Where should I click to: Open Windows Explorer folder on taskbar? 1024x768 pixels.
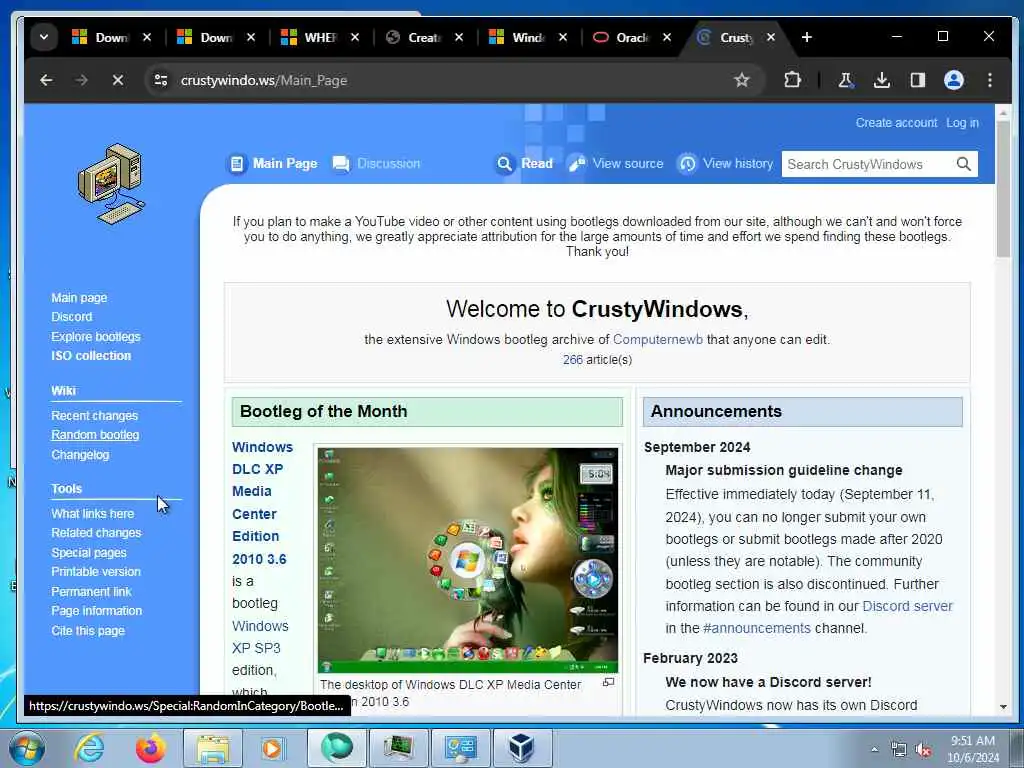213,748
